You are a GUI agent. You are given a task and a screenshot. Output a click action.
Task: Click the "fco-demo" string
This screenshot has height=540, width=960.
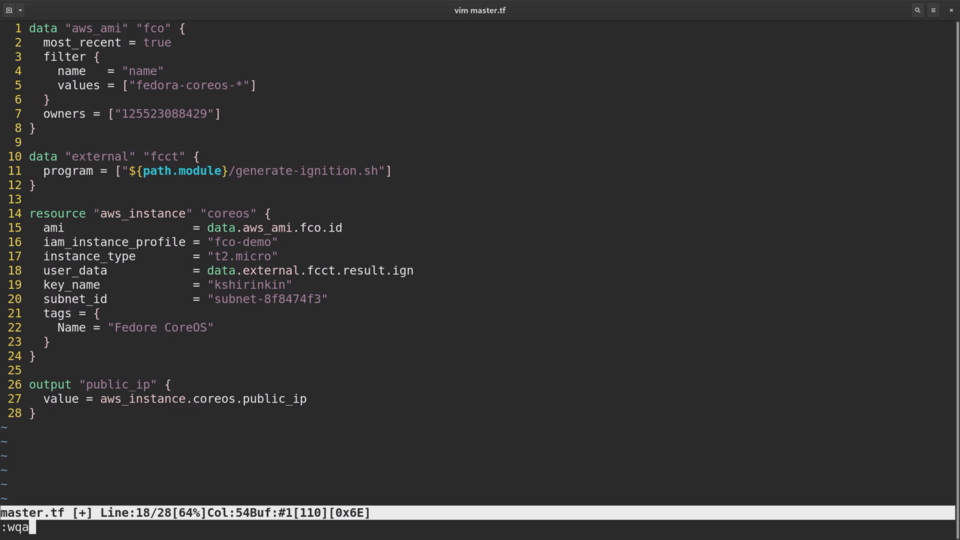click(242, 242)
